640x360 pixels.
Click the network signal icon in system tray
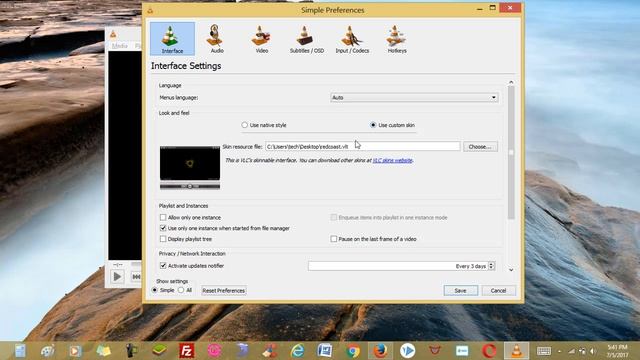click(x=571, y=351)
